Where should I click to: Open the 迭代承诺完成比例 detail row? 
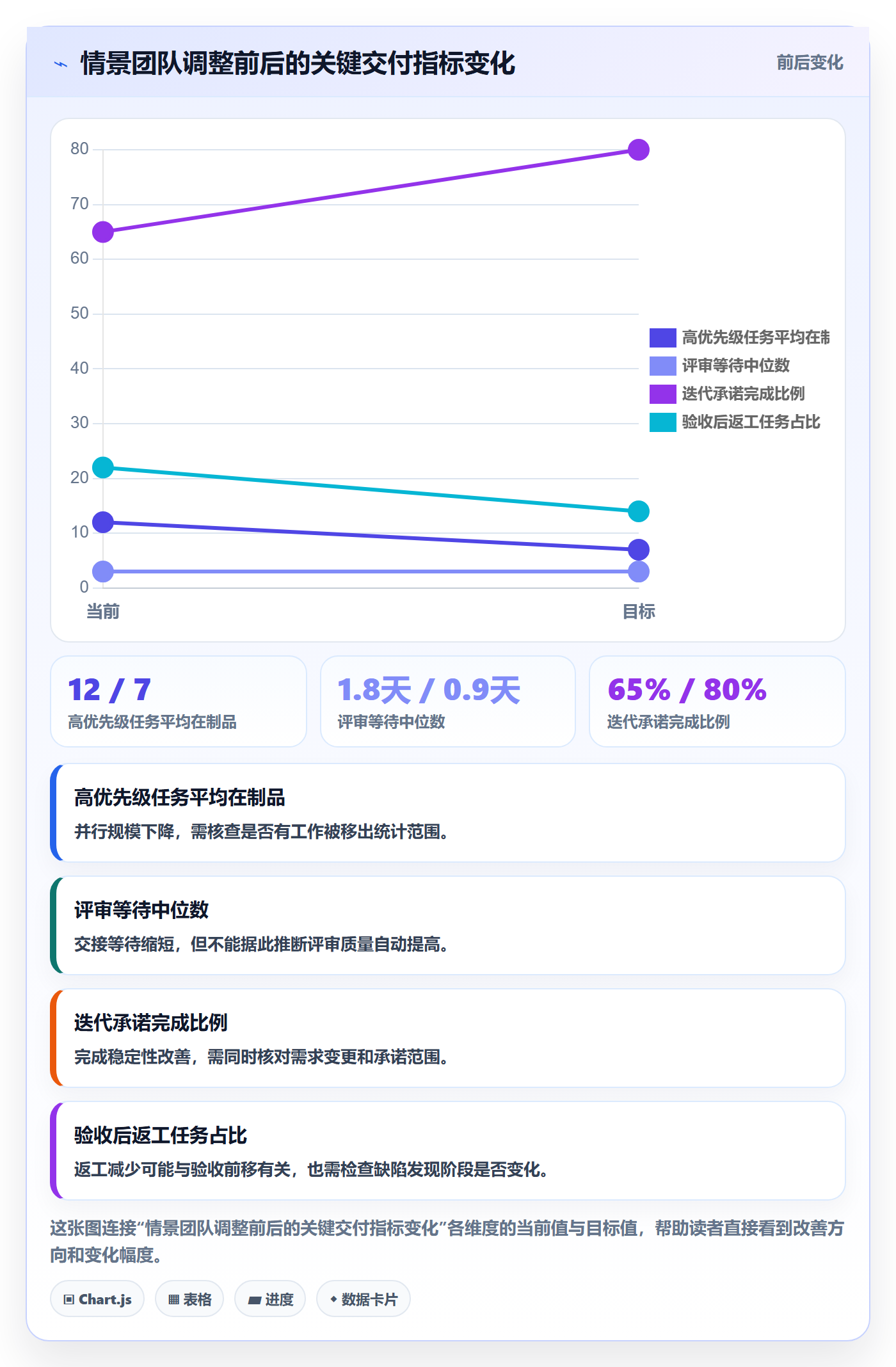pos(448,1038)
